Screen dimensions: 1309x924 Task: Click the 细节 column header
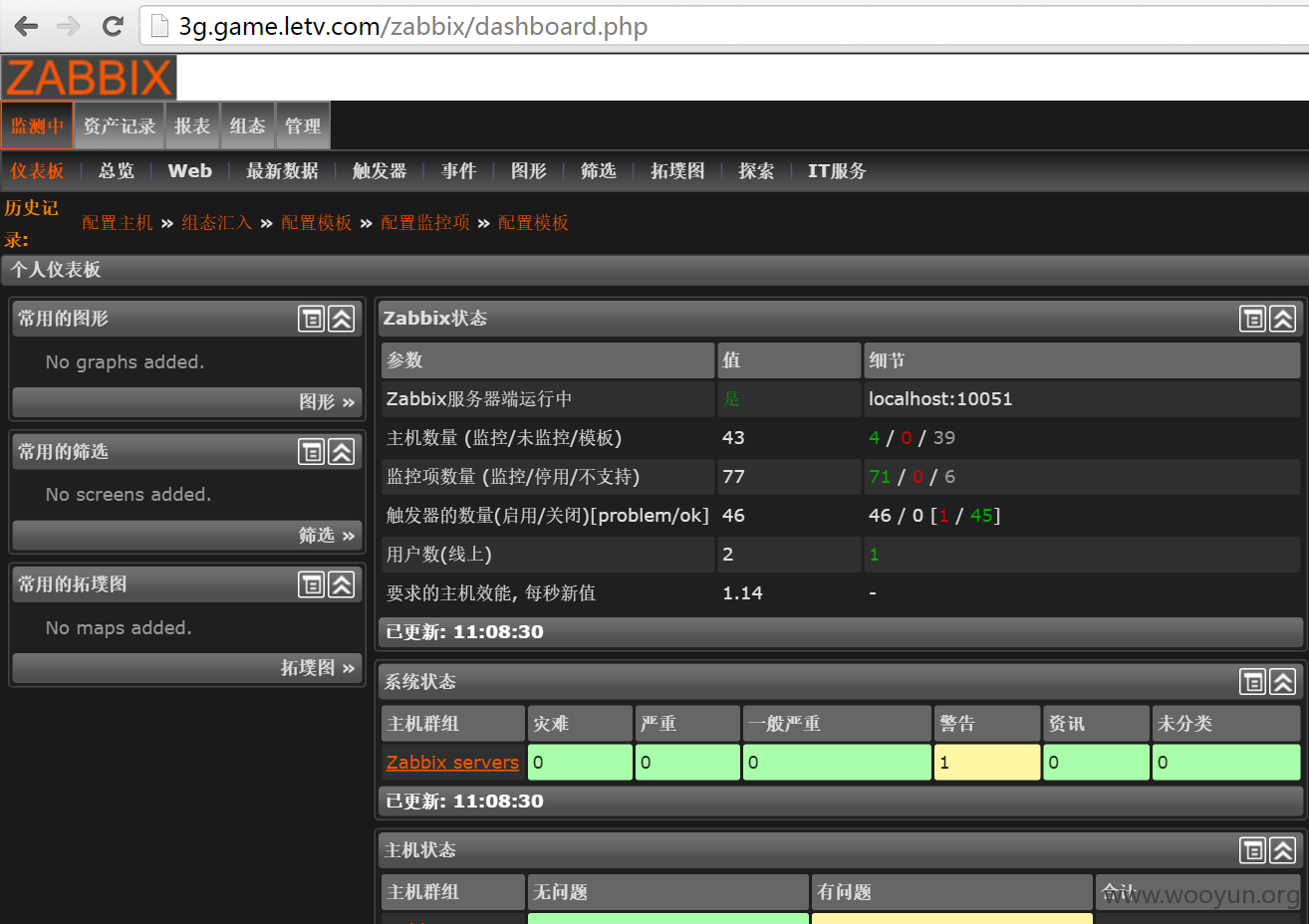tap(1082, 360)
